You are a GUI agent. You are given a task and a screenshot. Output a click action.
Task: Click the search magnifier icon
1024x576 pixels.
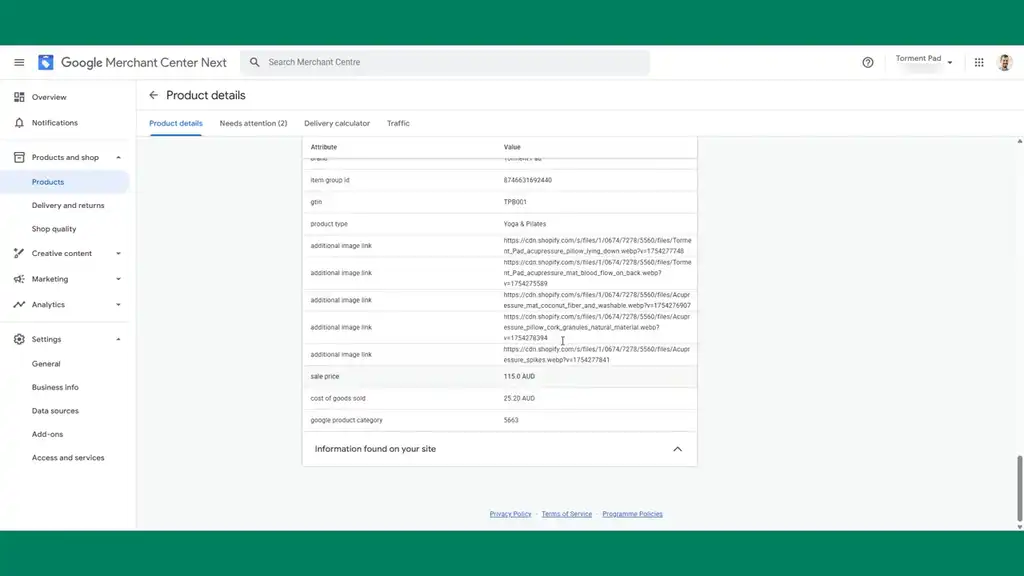pyautogui.click(x=255, y=62)
